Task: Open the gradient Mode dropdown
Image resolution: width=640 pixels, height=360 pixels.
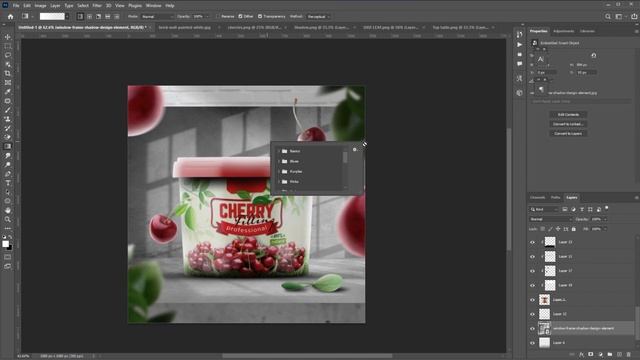Action: coord(157,17)
